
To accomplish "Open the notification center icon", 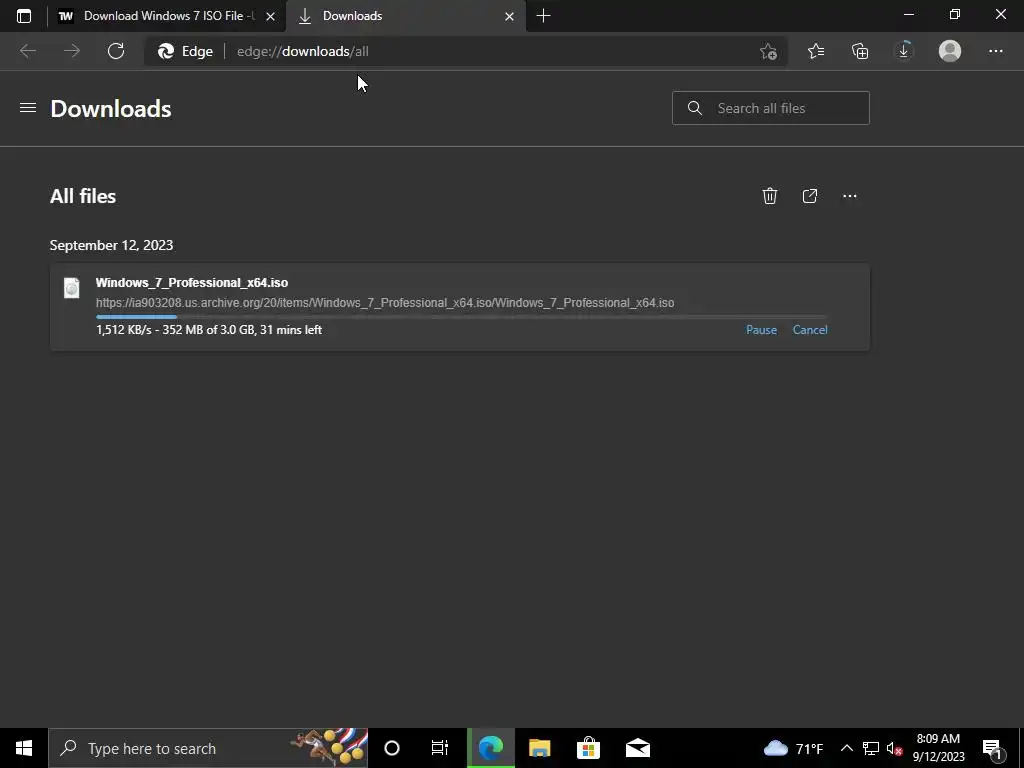I will click(992, 748).
